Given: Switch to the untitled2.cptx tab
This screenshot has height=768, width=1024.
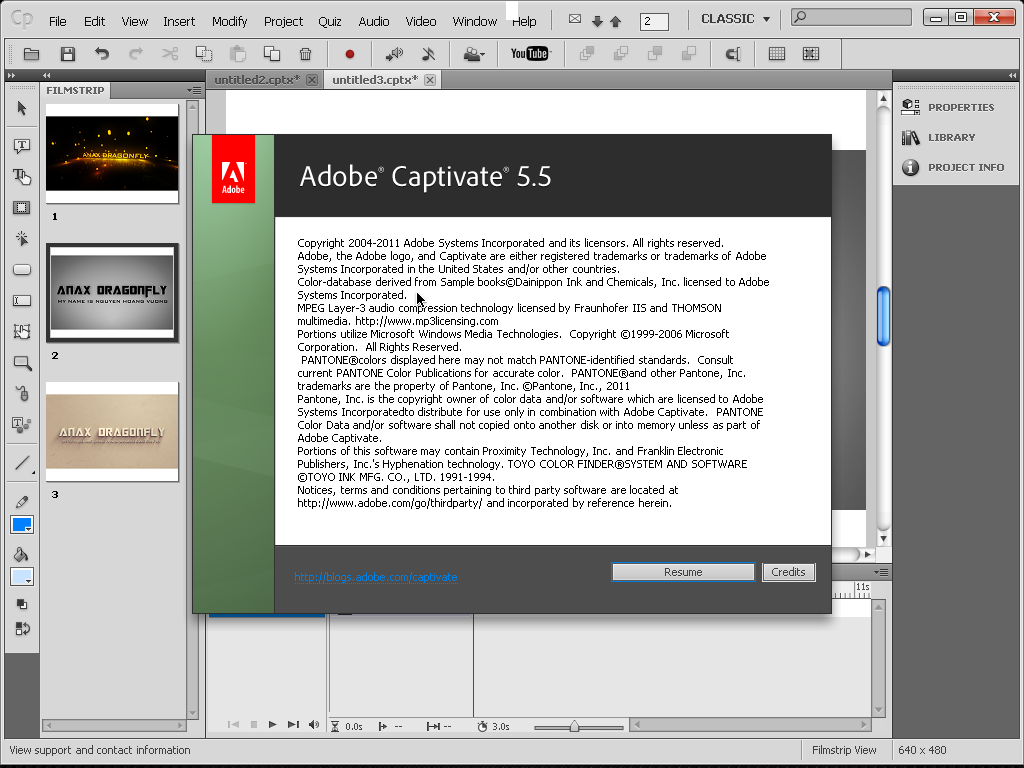Looking at the screenshot, I should 257,80.
